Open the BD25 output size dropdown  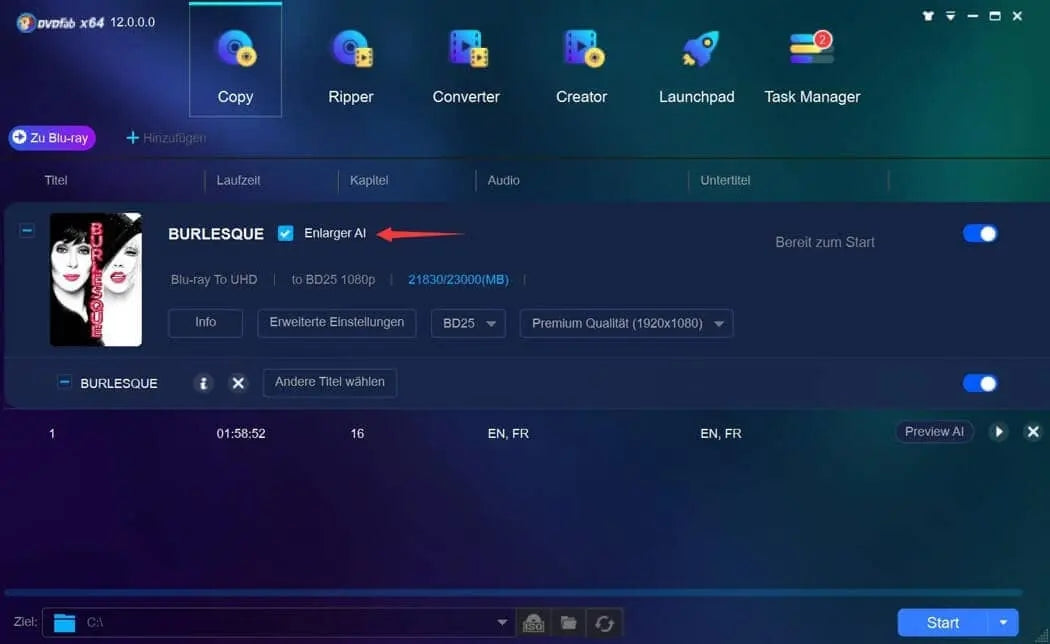pyautogui.click(x=467, y=324)
